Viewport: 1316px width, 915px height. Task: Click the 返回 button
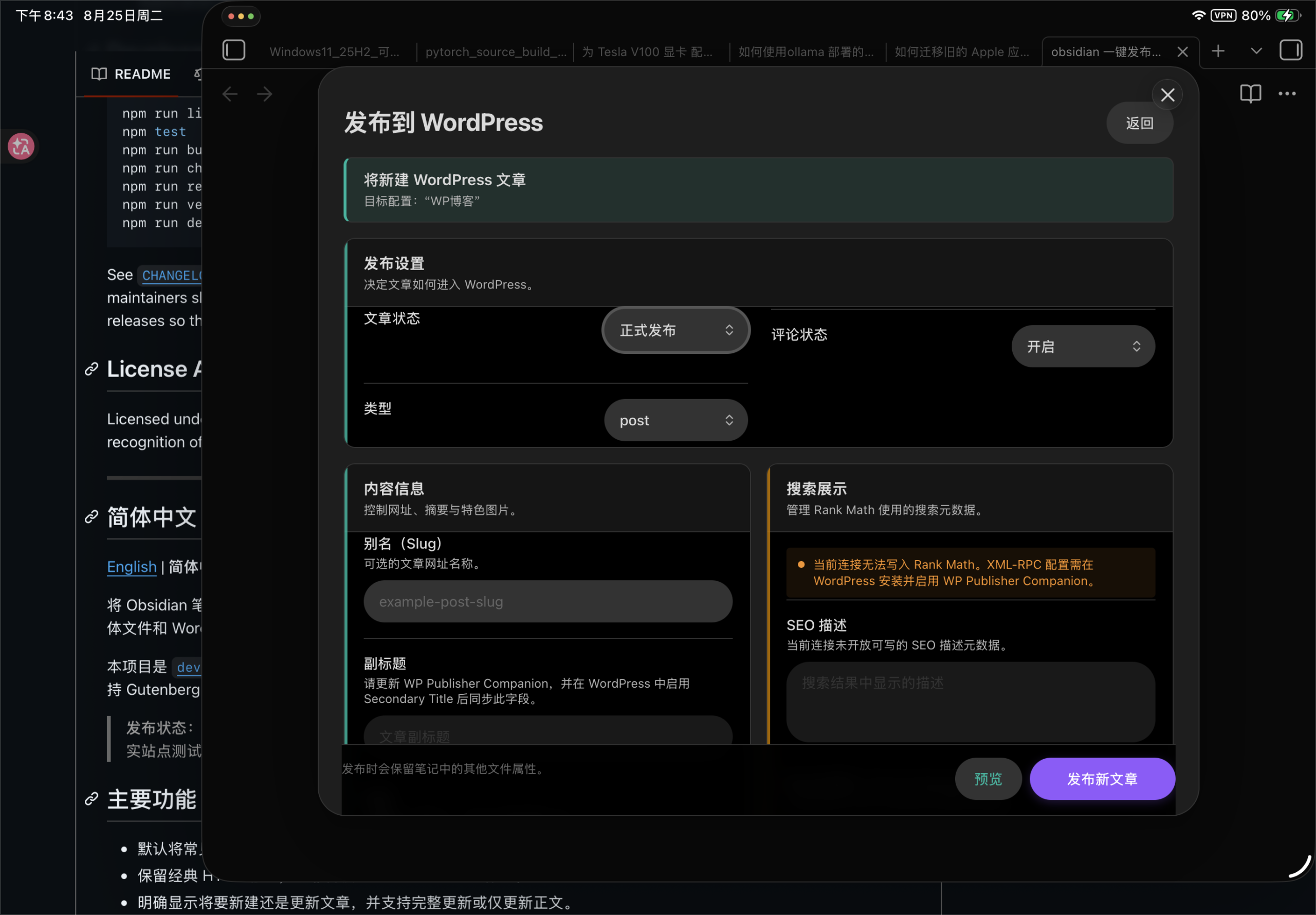pyautogui.click(x=1139, y=123)
